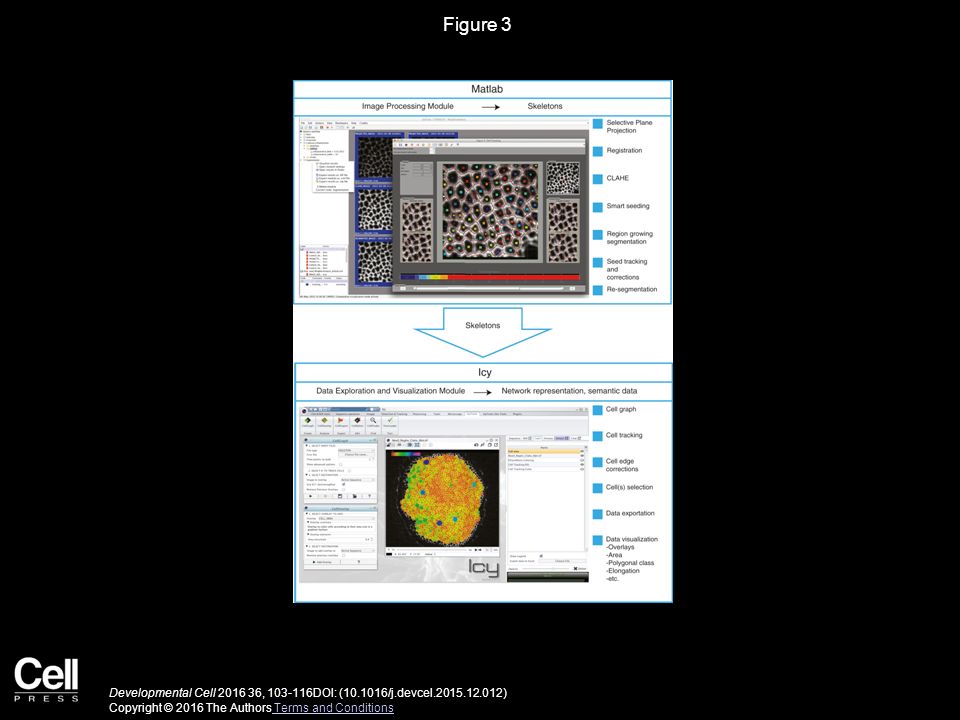This screenshot has width=960, height=720.
Task: Click the blue square beside Data exportation
Action: click(x=598, y=514)
